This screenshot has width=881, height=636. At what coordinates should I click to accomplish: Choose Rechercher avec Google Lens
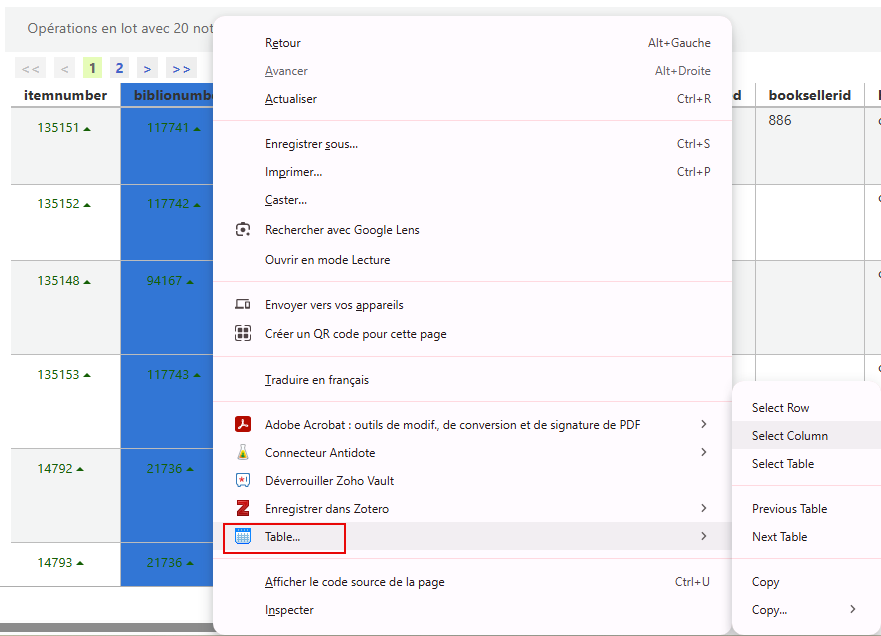472,230
